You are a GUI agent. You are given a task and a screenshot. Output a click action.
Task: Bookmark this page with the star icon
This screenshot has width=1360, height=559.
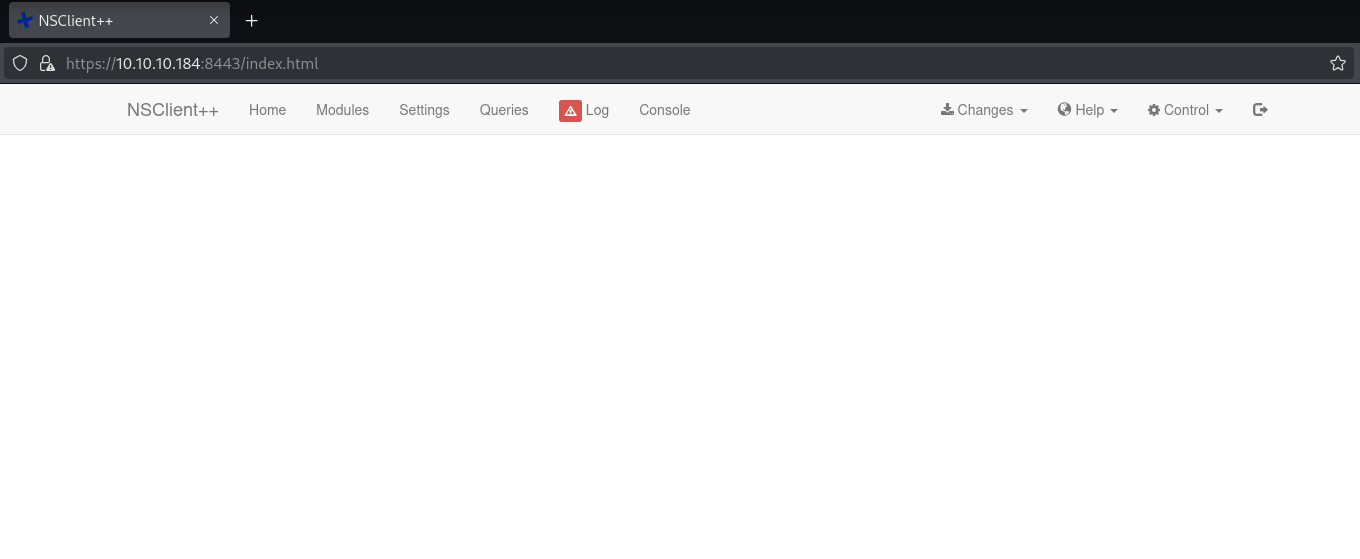tap(1337, 64)
